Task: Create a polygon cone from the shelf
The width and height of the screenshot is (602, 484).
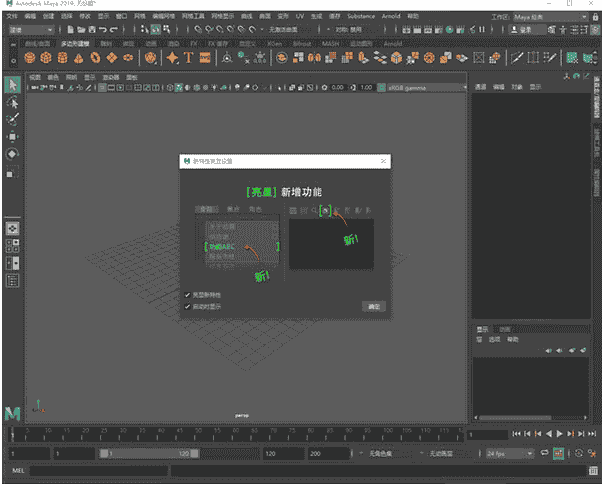Action: pos(79,58)
